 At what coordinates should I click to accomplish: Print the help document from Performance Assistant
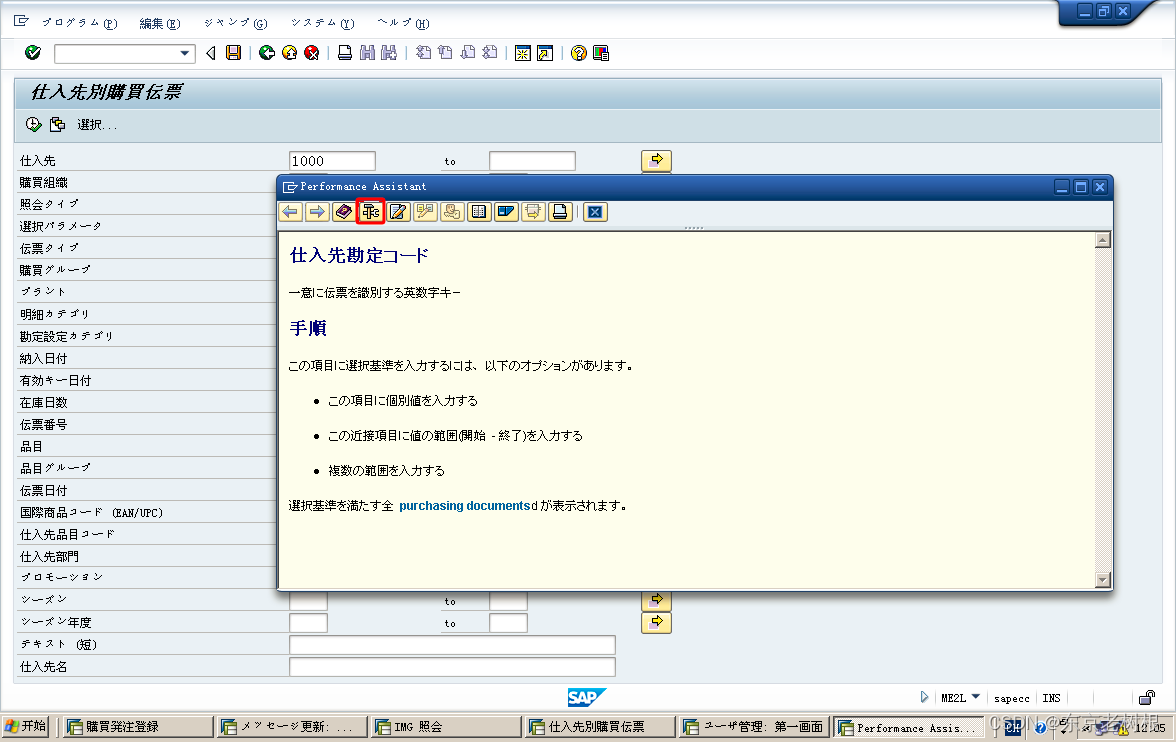point(558,211)
